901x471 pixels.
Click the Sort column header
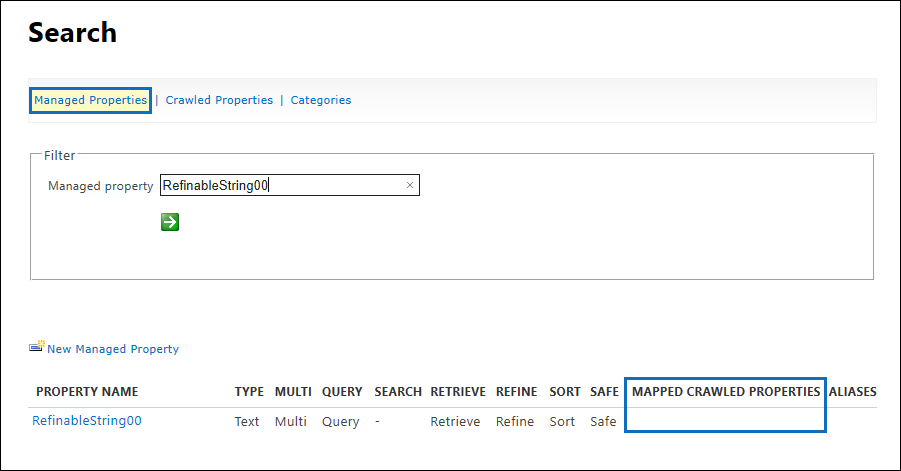coord(565,392)
